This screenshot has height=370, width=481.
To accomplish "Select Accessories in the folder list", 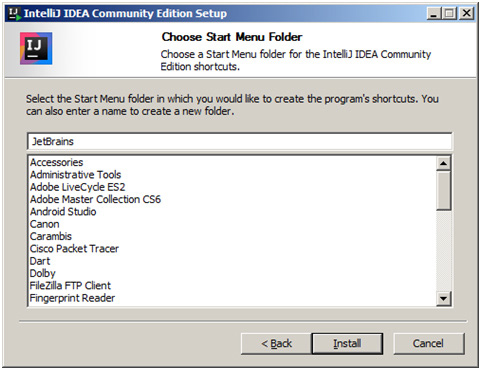I will pyautogui.click(x=57, y=162).
